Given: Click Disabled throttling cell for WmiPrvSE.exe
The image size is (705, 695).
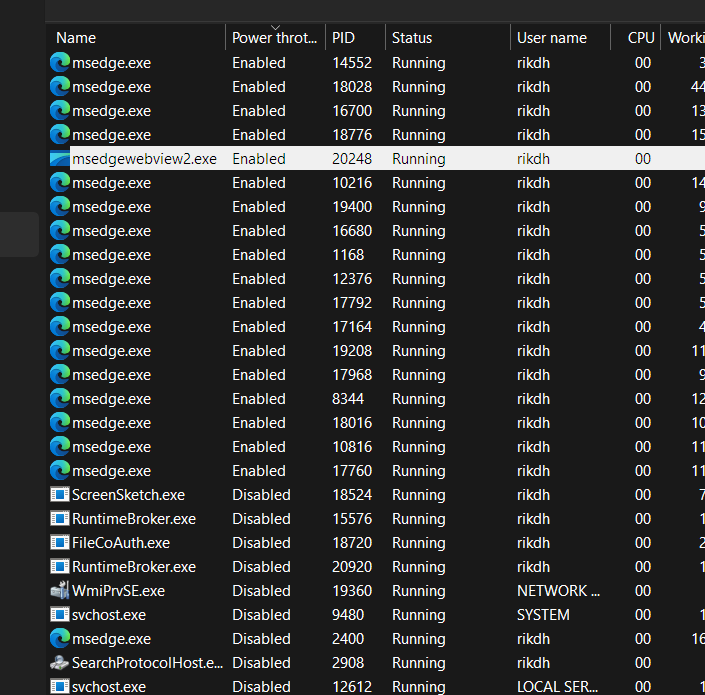Looking at the screenshot, I should pyautogui.click(x=261, y=591).
